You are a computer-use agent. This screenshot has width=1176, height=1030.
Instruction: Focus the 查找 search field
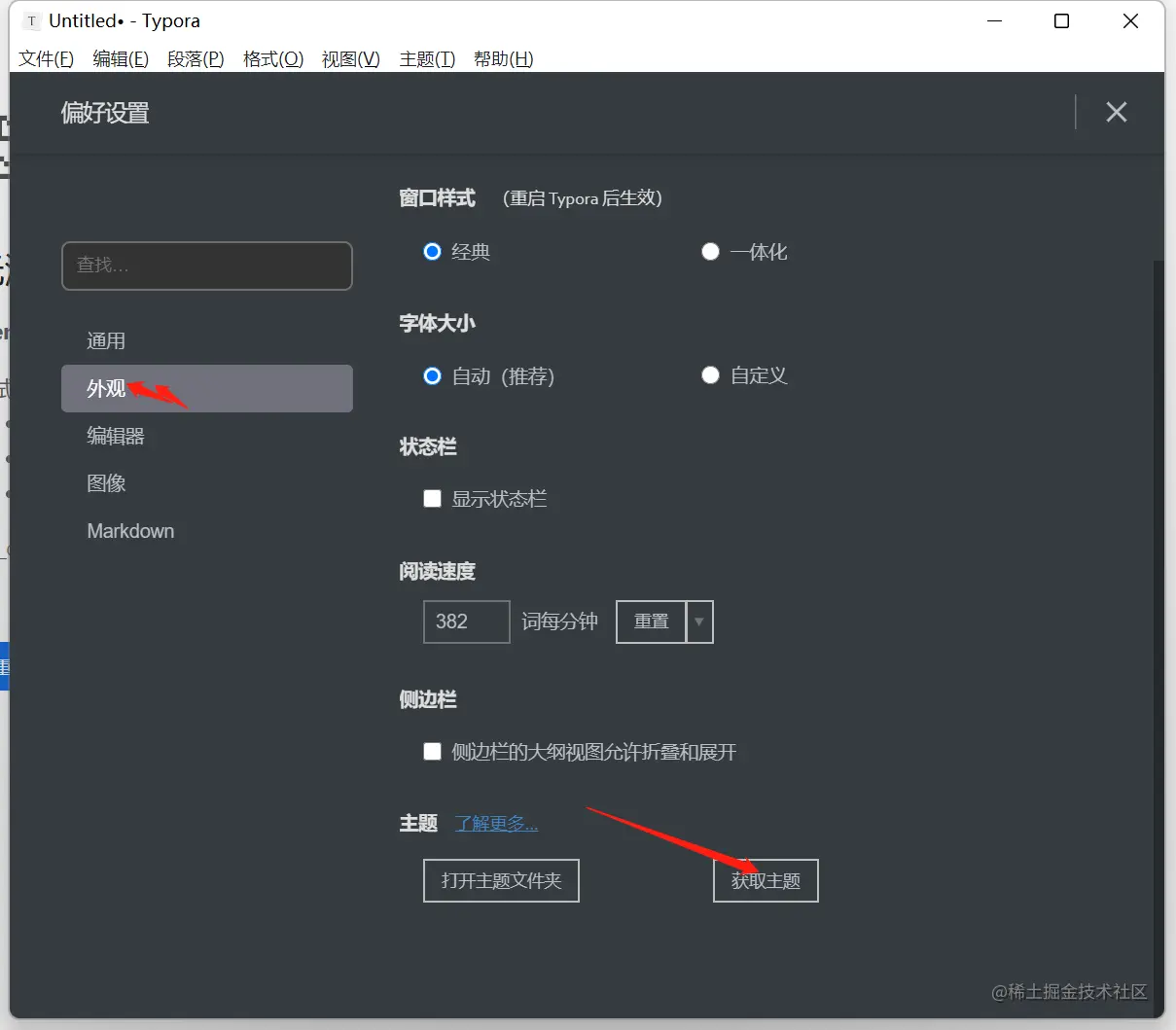tap(207, 266)
